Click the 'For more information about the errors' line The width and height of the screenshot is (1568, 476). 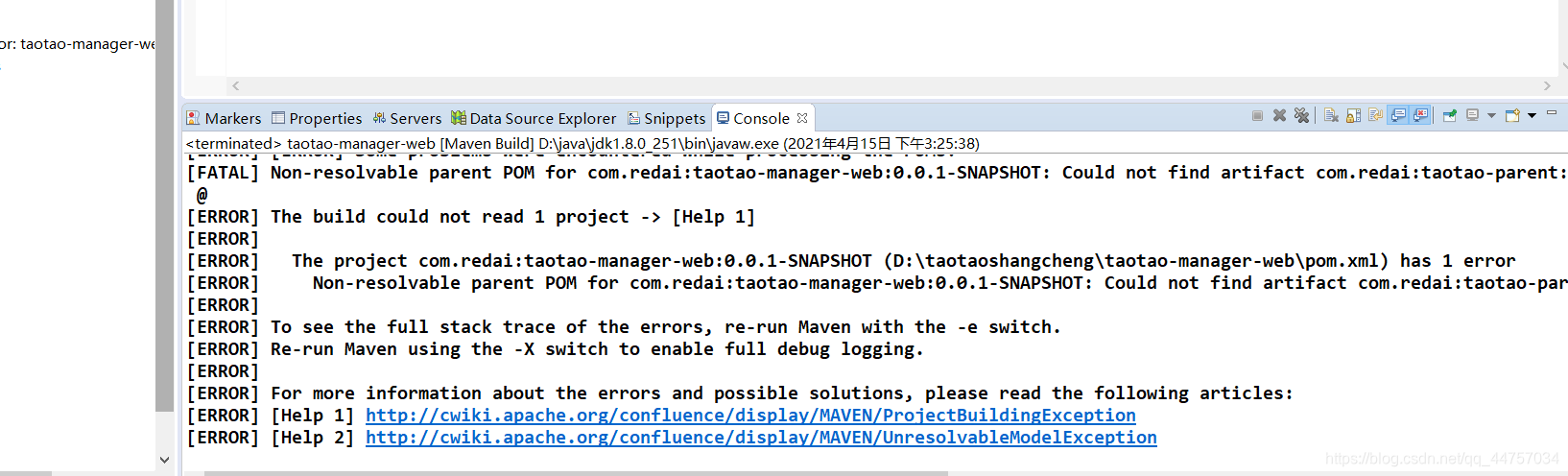740,393
